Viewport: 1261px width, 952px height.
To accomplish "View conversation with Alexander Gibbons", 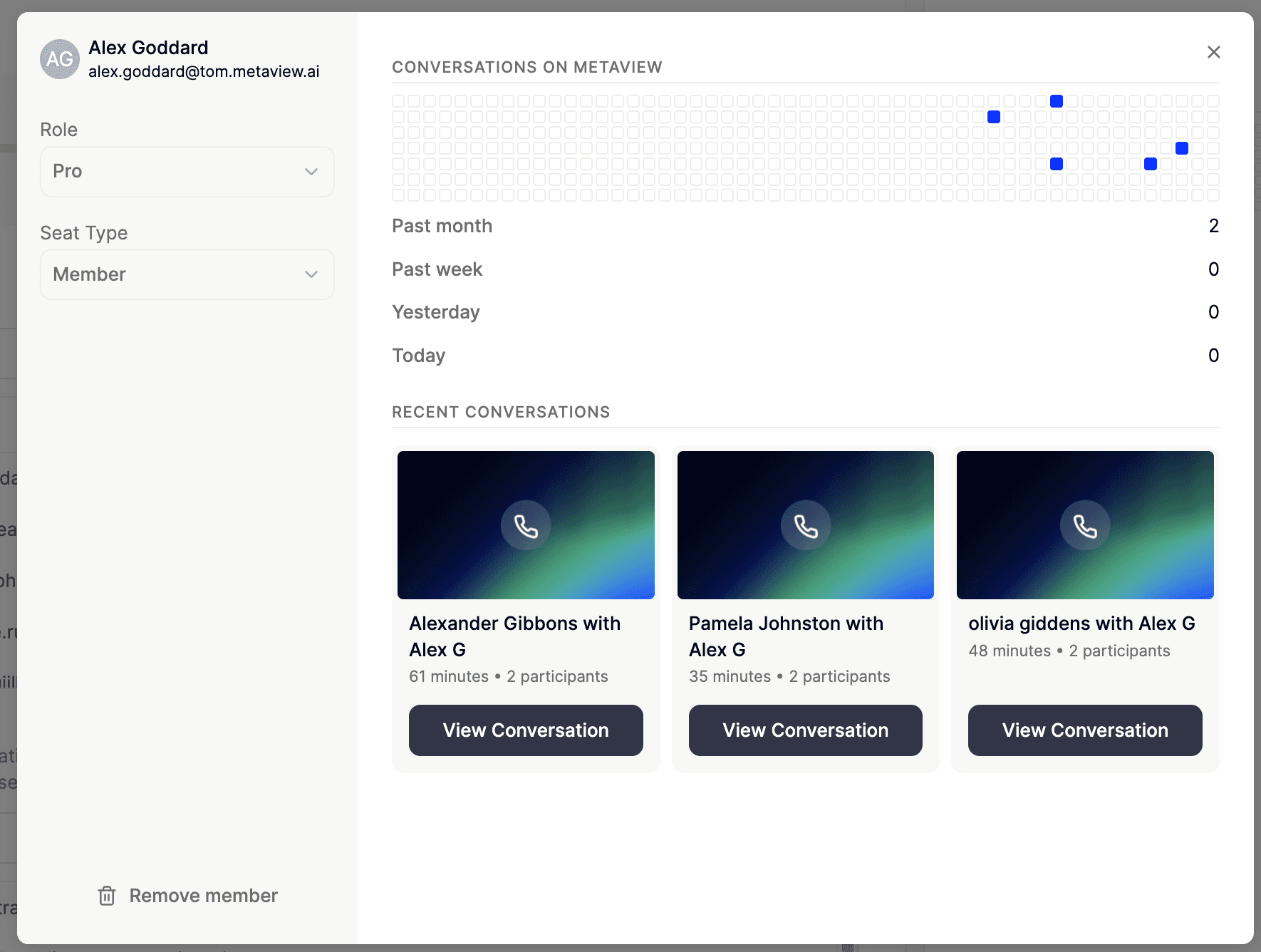I will click(526, 730).
